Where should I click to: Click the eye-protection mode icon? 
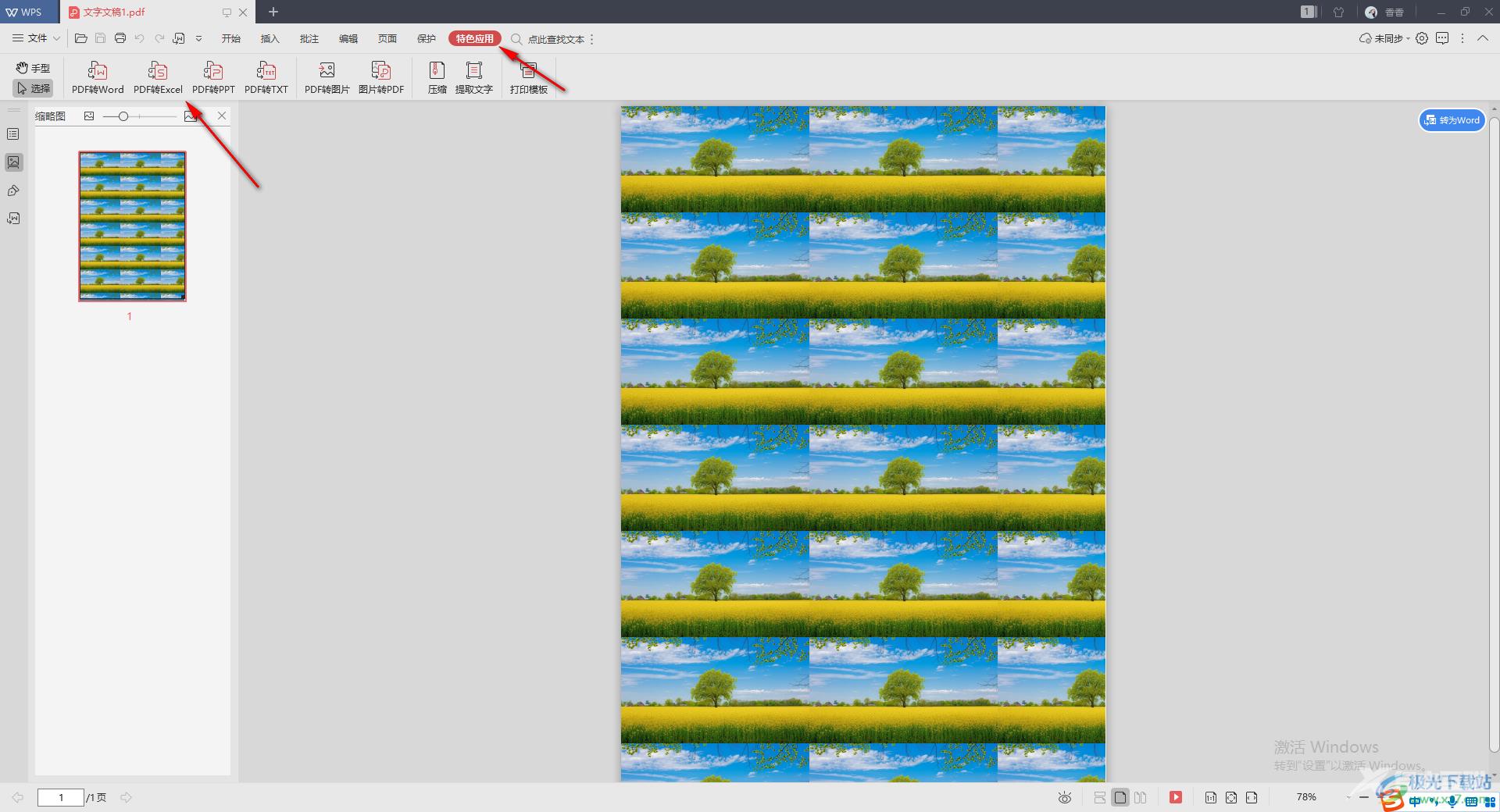(1064, 797)
